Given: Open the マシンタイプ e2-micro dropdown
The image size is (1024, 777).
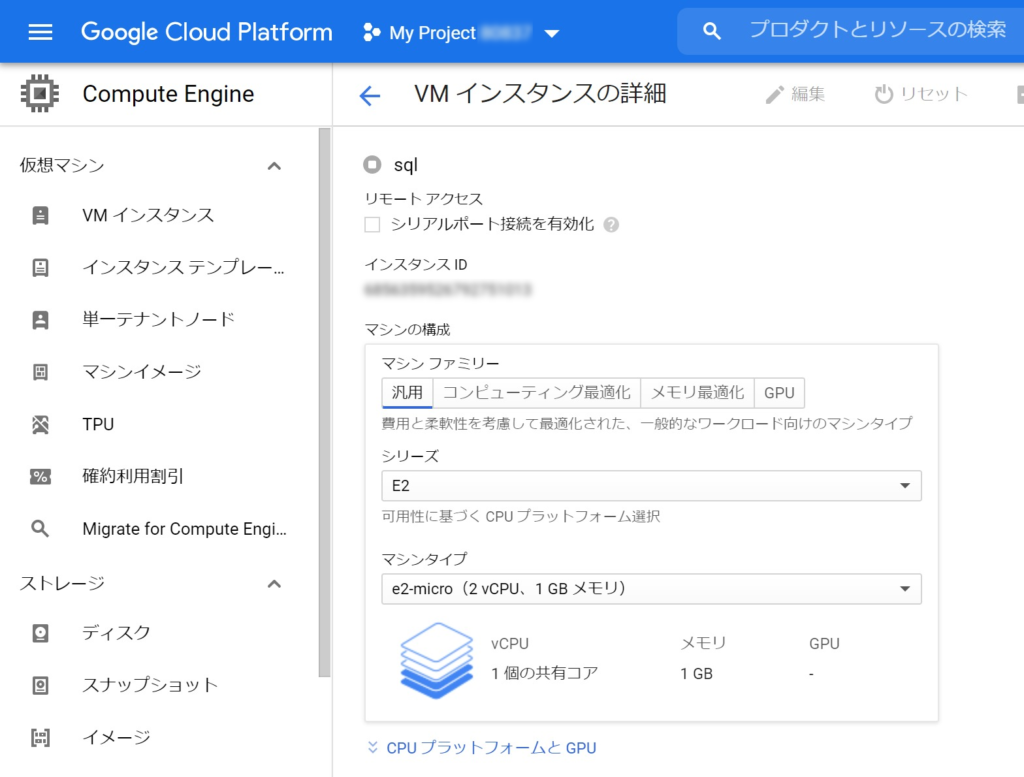Looking at the screenshot, I should (x=651, y=589).
